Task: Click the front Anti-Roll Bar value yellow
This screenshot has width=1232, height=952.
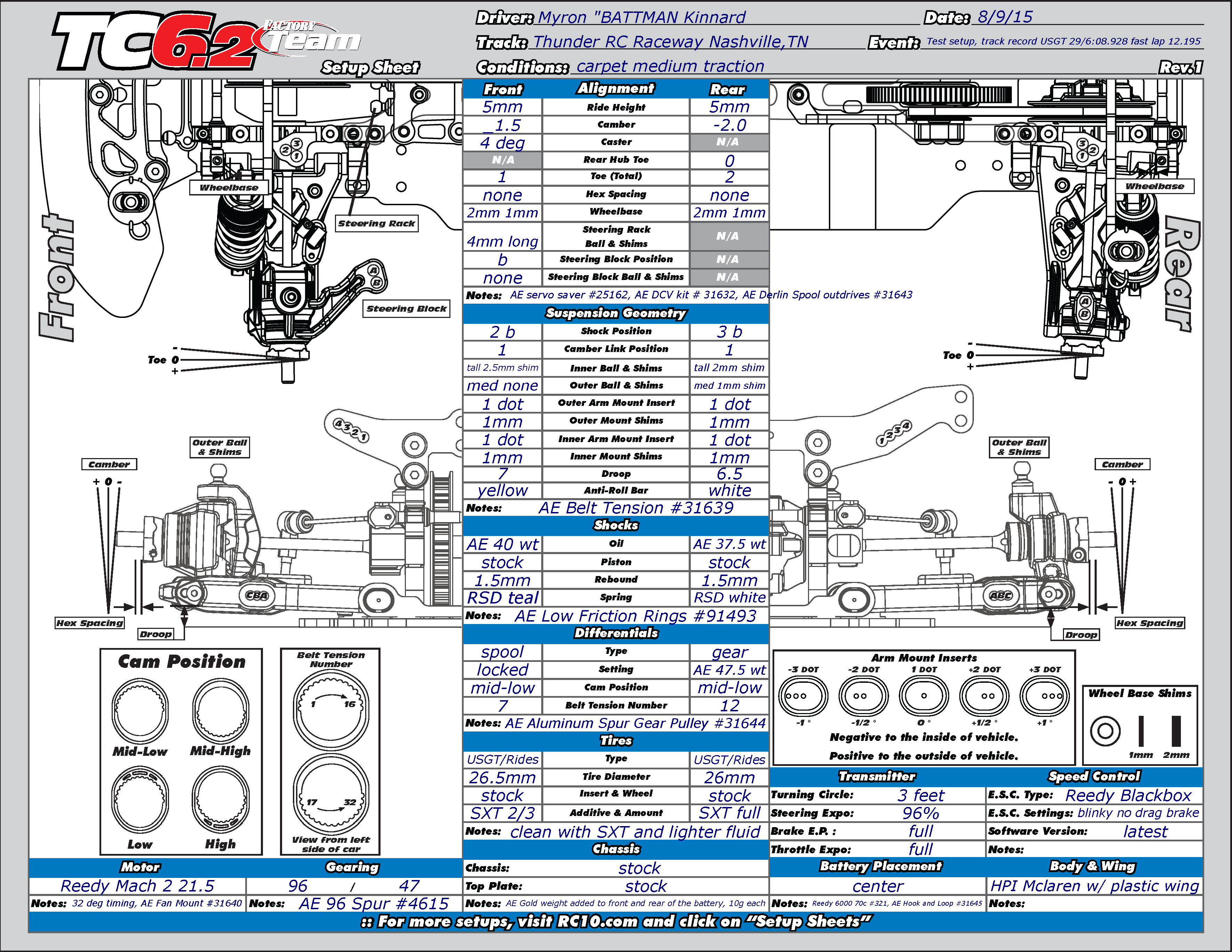Action: pos(502,490)
